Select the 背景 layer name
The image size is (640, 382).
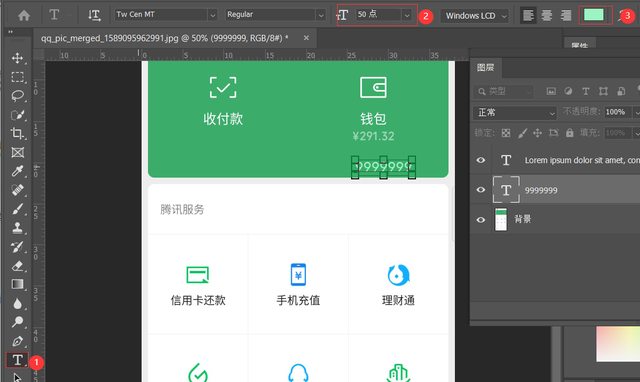(522, 219)
